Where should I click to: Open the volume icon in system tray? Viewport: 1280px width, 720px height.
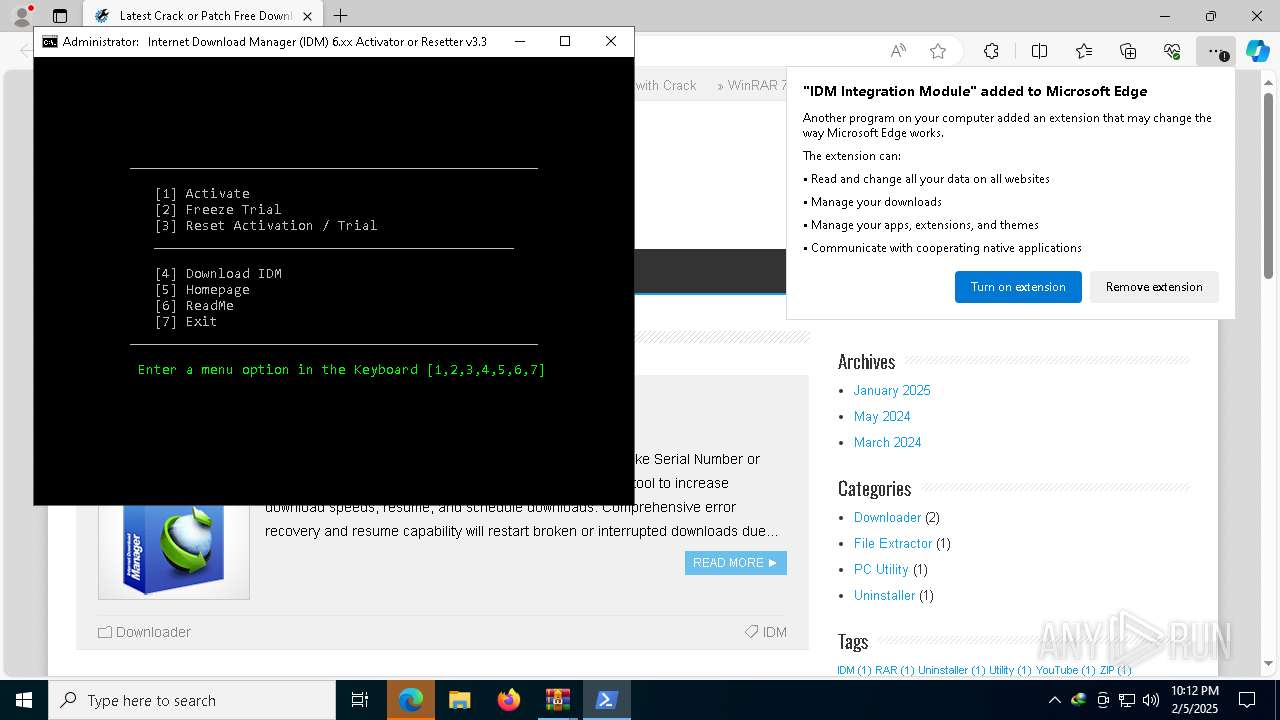(1150, 700)
